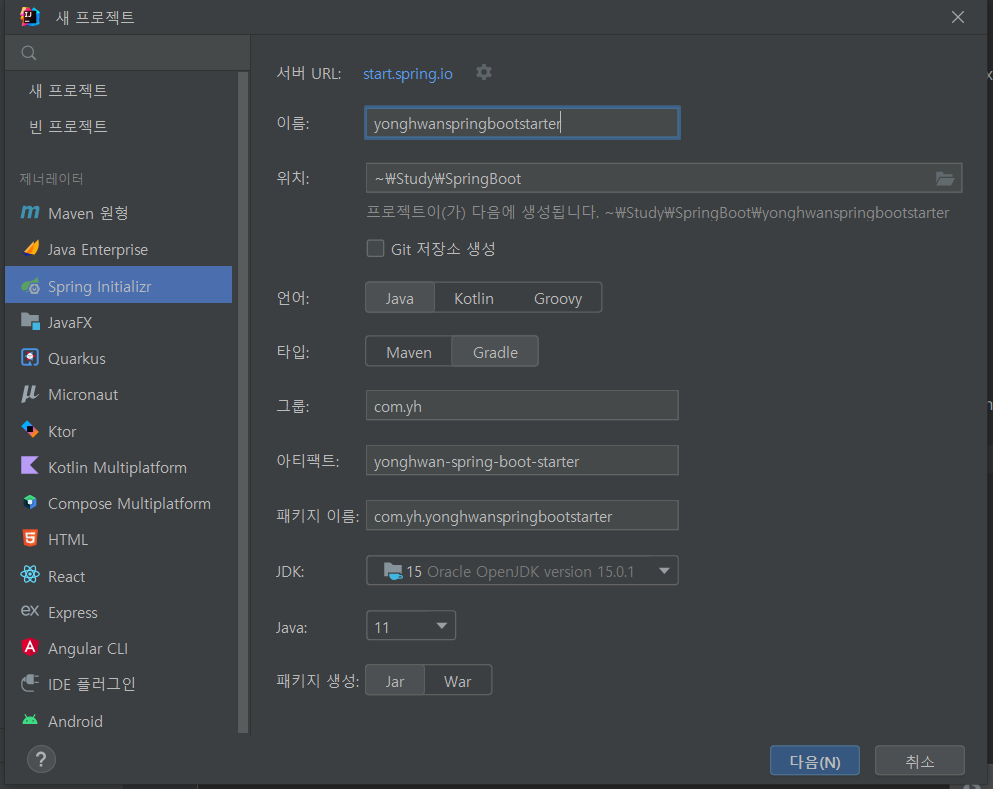Click the 그룹 field with com.yh
The image size is (993, 789).
pos(522,405)
